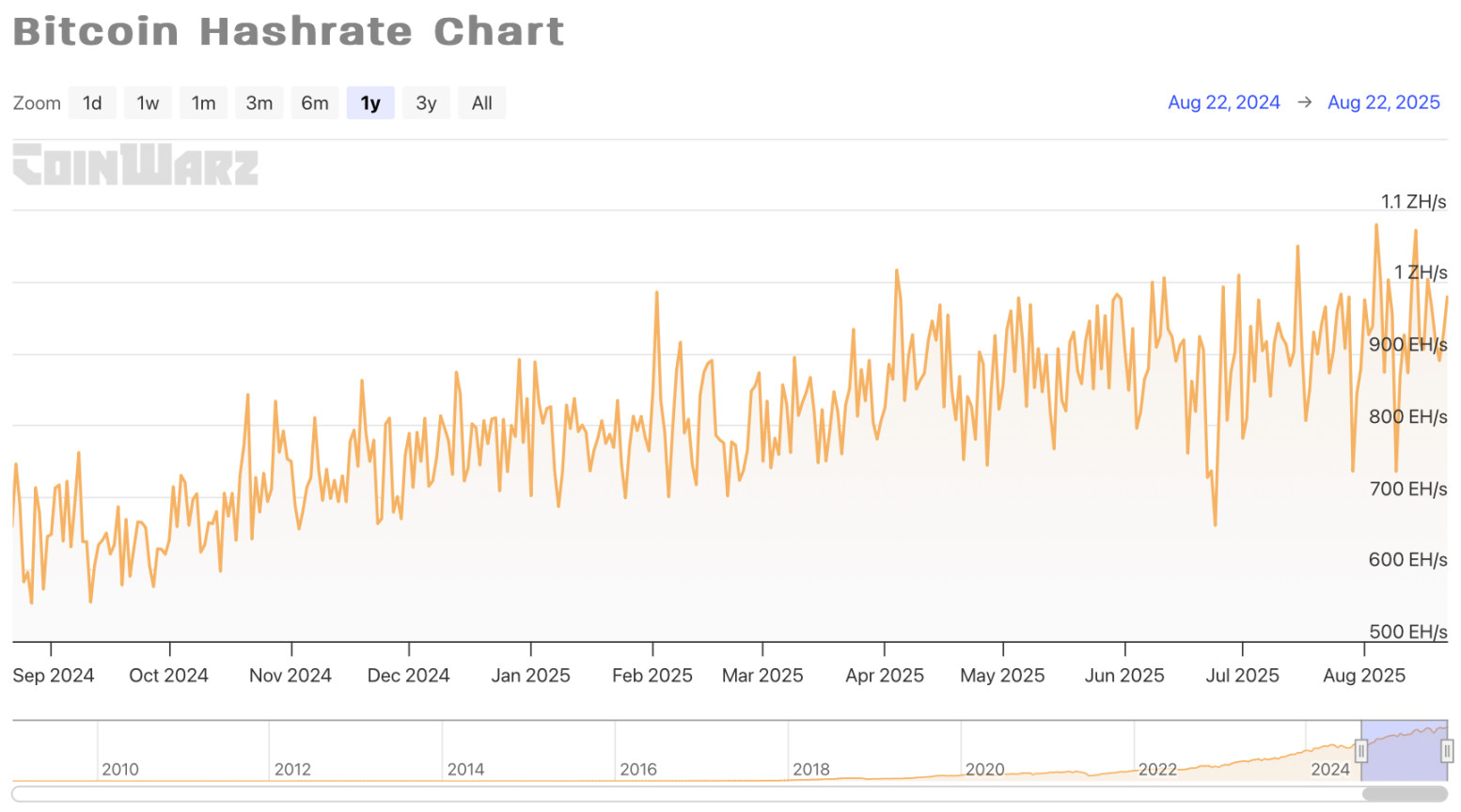
Task: Click the active 1y zoom button
Action: point(370,103)
